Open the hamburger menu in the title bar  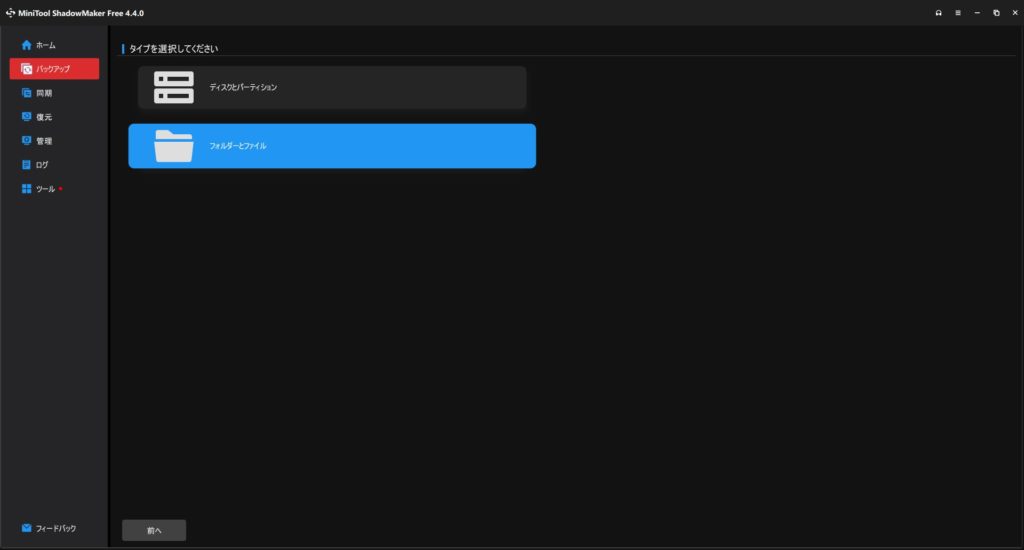tap(957, 13)
